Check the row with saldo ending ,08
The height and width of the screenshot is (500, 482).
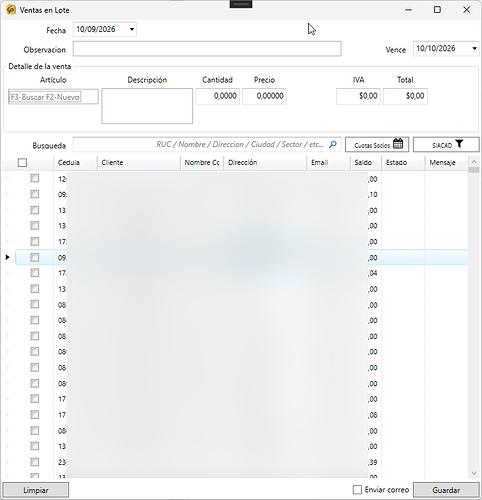click(x=35, y=415)
